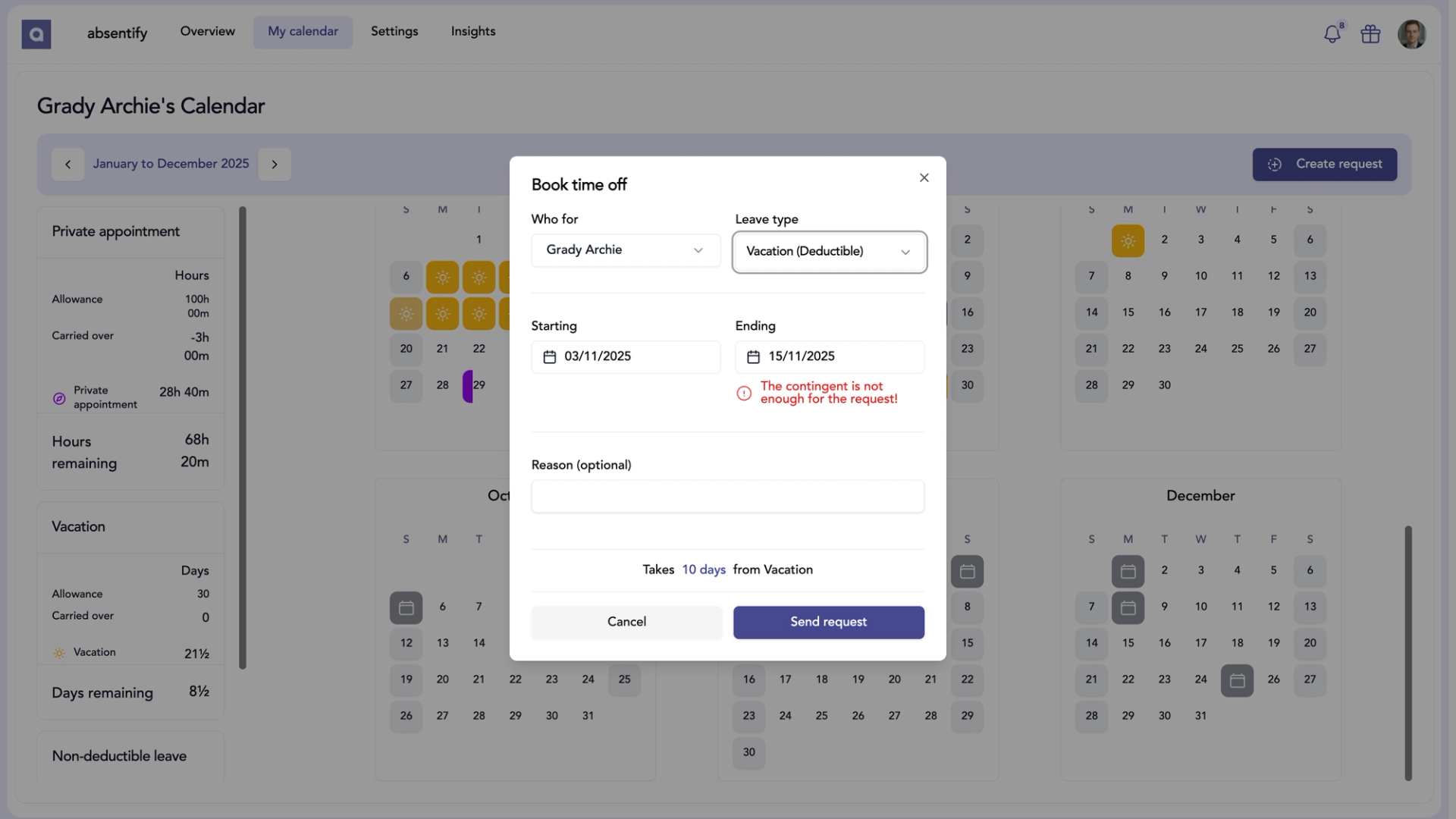This screenshot has width=1456, height=819.
Task: Expand the Who for dropdown
Action: point(626,250)
